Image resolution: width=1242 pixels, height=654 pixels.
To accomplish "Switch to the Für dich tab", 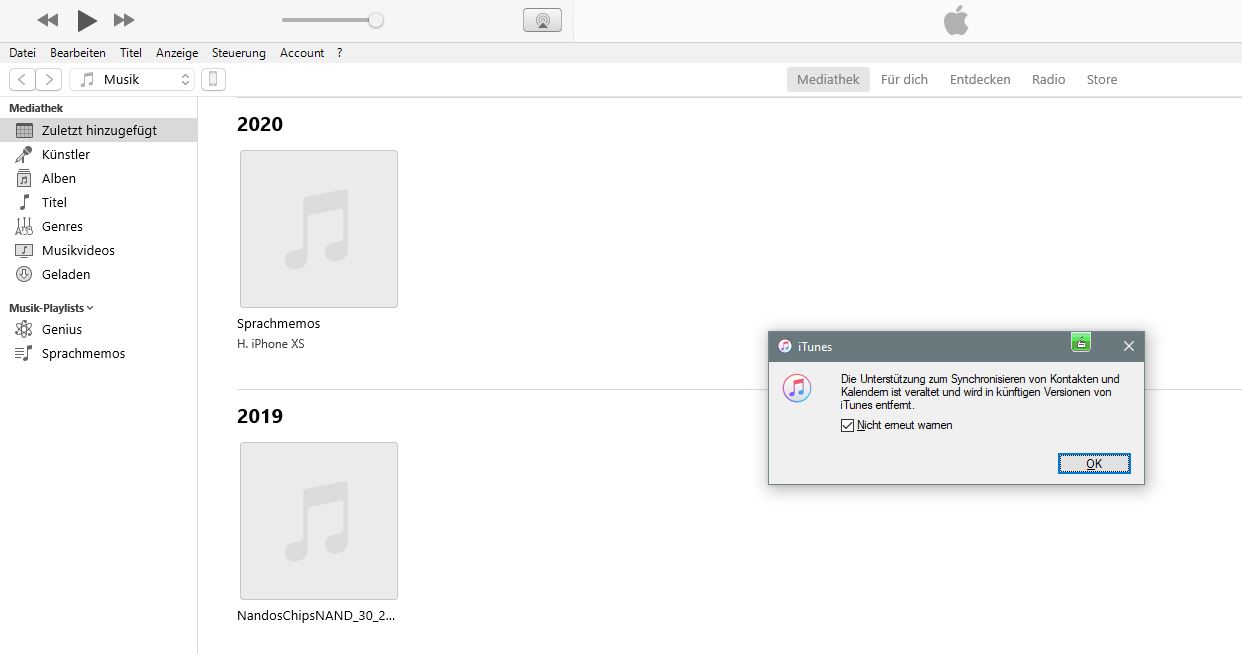I will [x=904, y=79].
